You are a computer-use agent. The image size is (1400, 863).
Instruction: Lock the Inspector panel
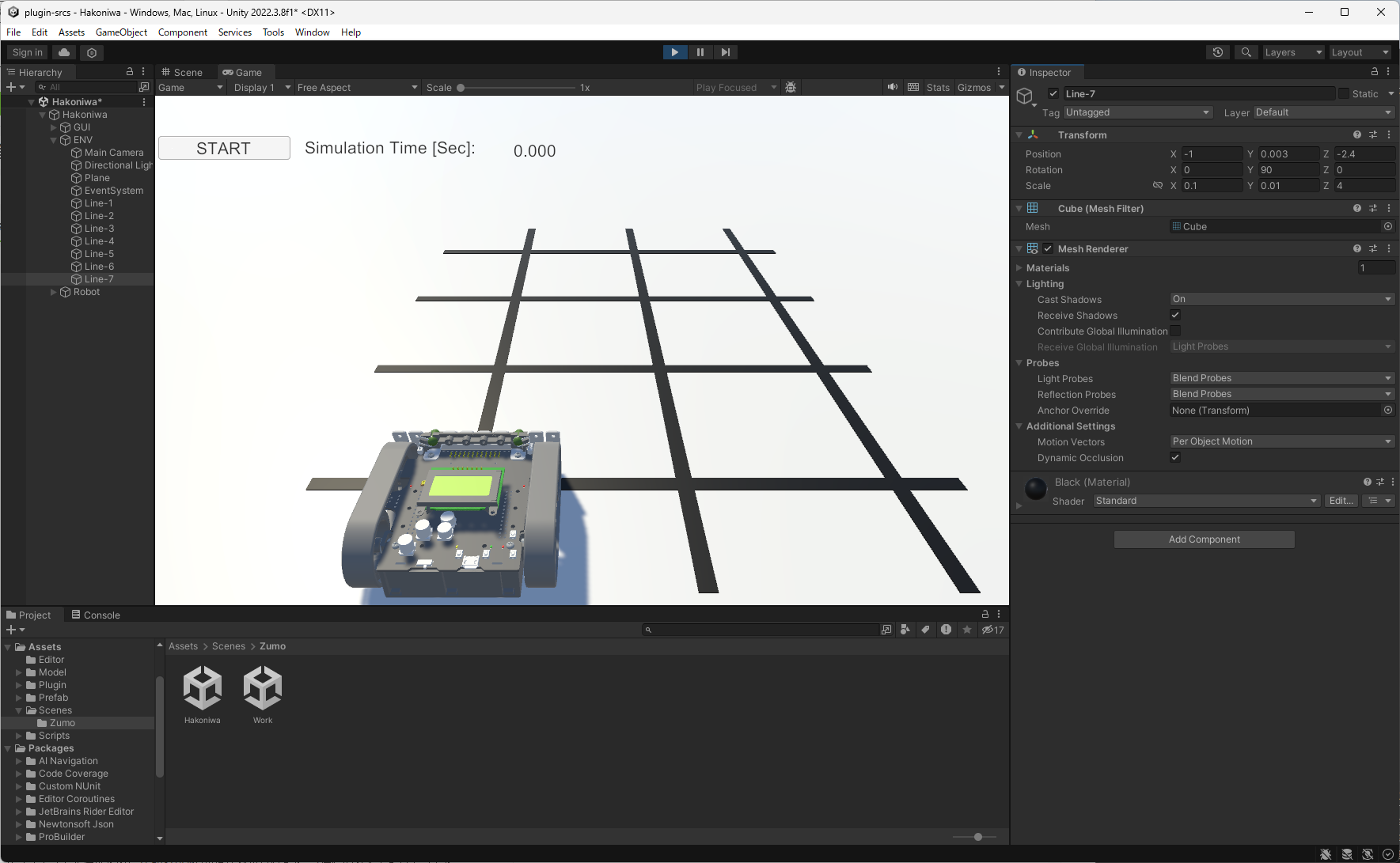(x=1375, y=72)
